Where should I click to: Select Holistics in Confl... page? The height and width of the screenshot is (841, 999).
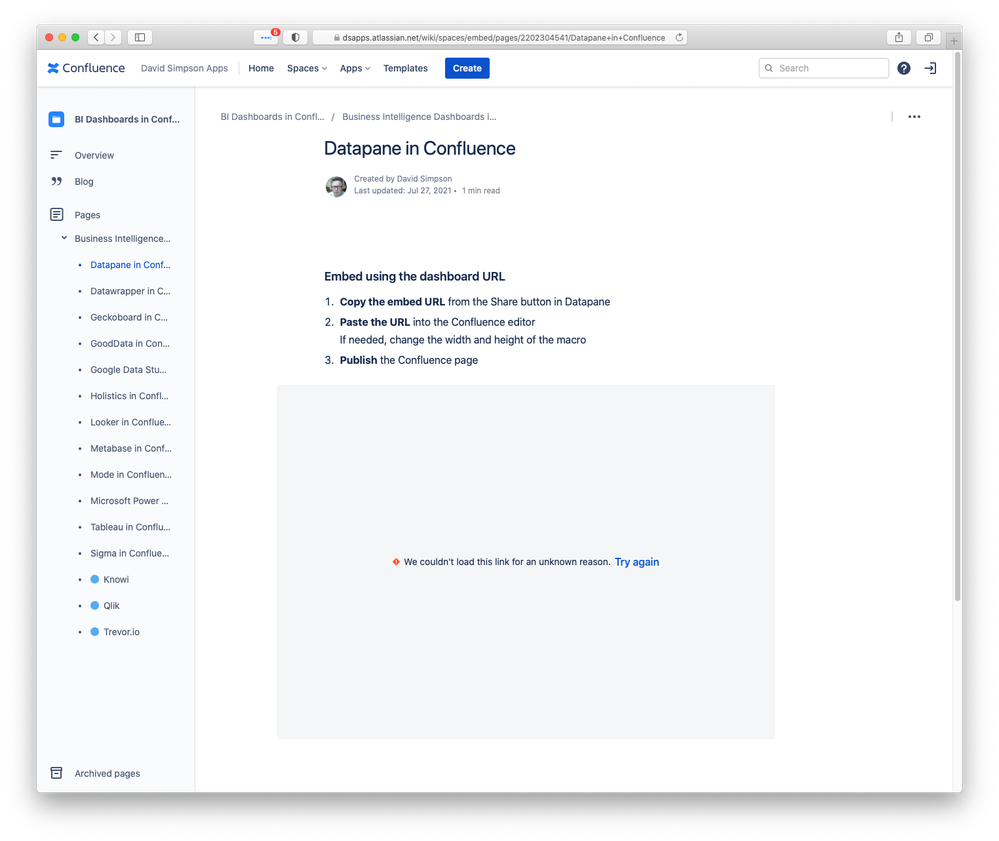[x=129, y=396]
